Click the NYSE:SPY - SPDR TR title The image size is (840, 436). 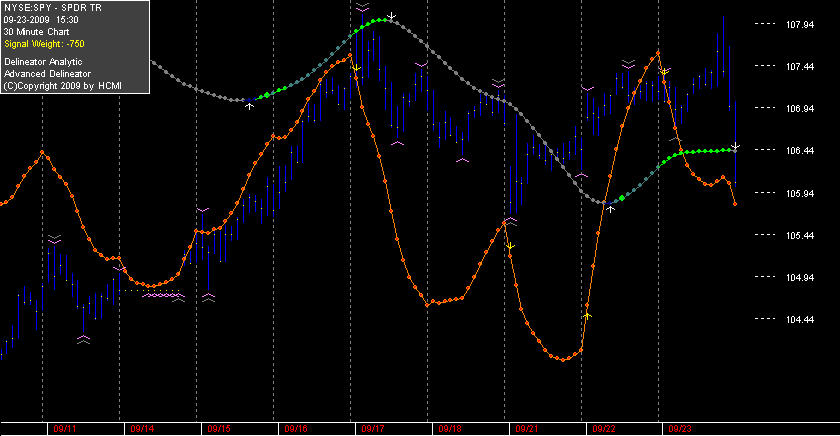point(52,8)
